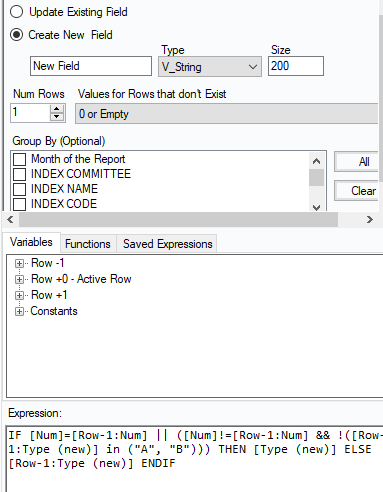Check INDEX CODE group by checkbox
This screenshot has width=383, height=492.
click(x=19, y=204)
